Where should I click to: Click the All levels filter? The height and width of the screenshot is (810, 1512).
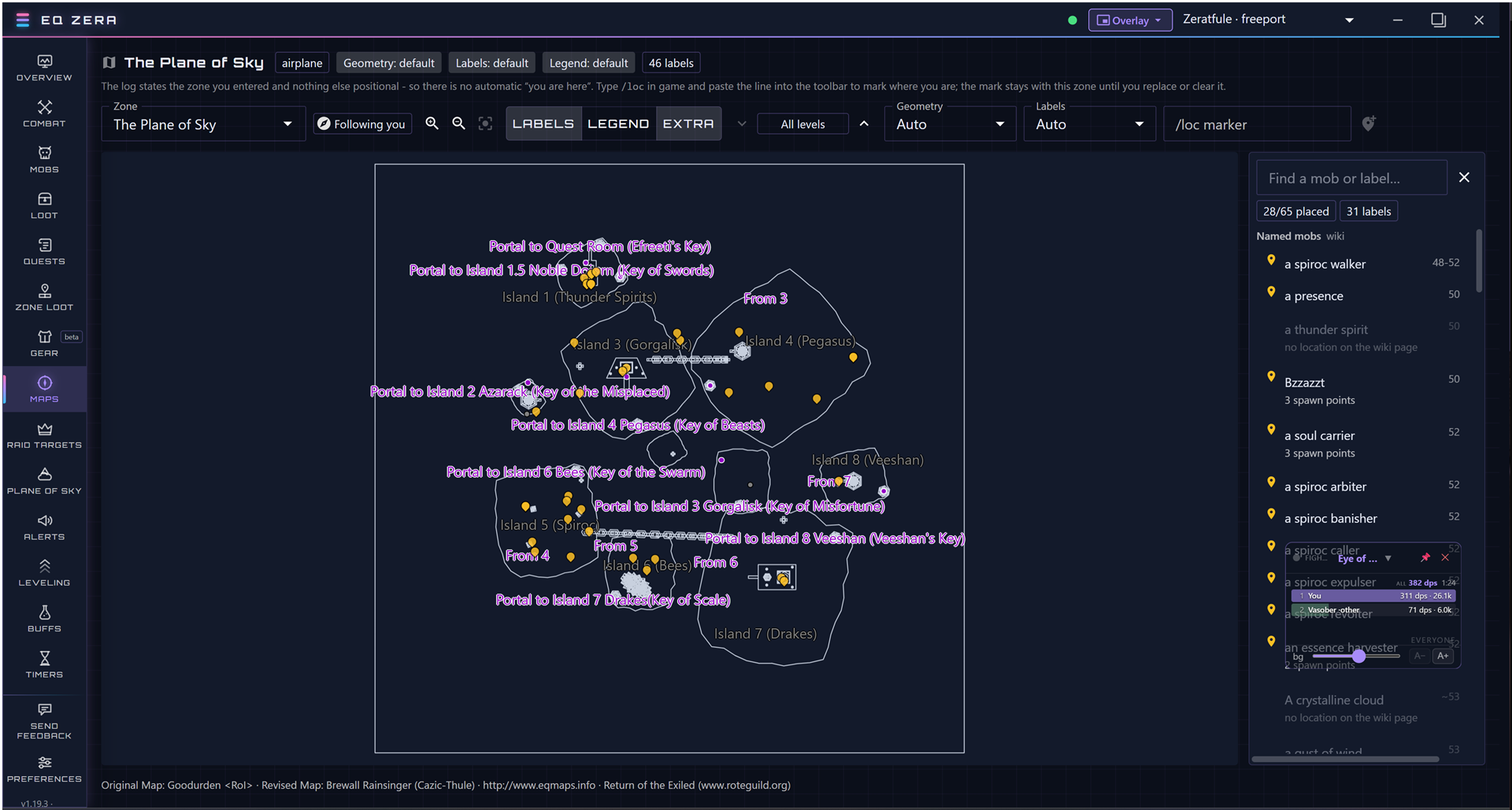point(802,124)
